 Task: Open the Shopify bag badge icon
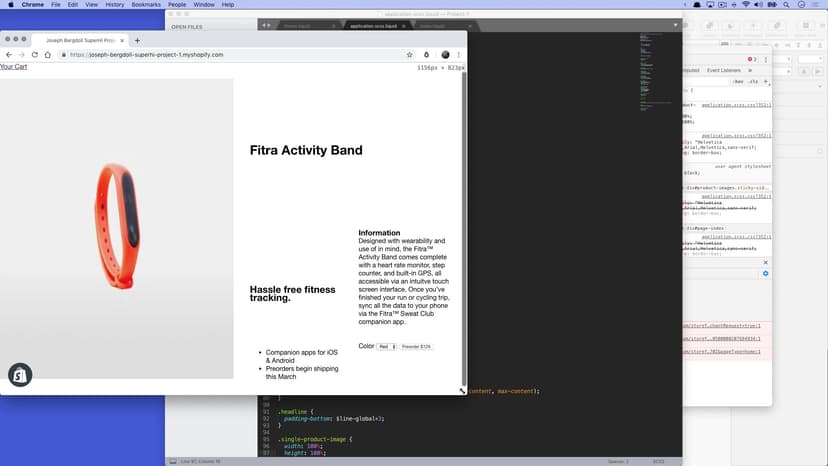(20, 375)
